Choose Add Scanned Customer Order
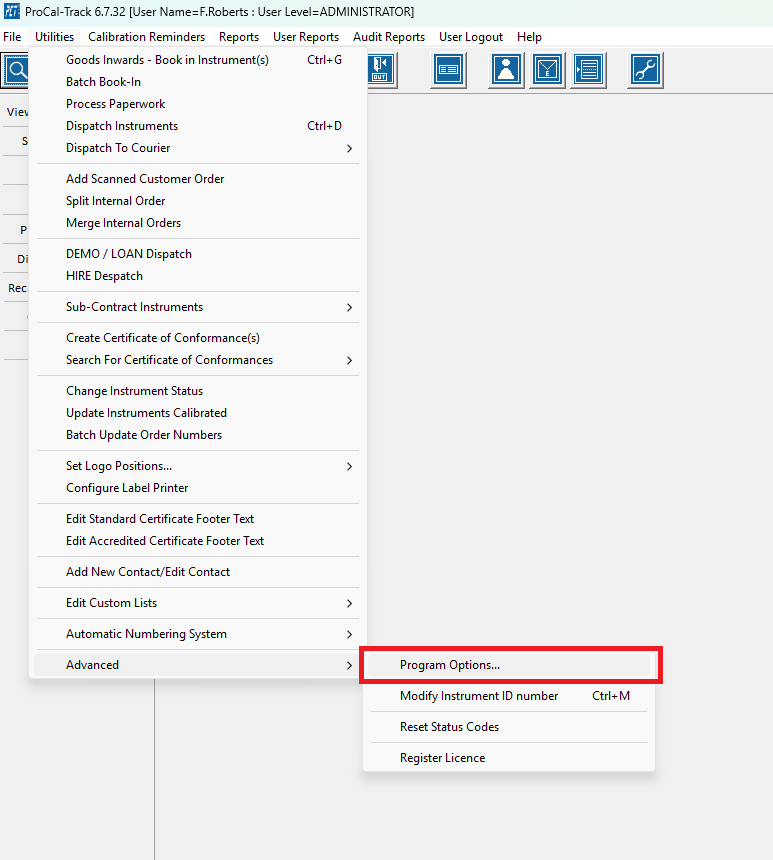The width and height of the screenshot is (773, 860). 198,179
